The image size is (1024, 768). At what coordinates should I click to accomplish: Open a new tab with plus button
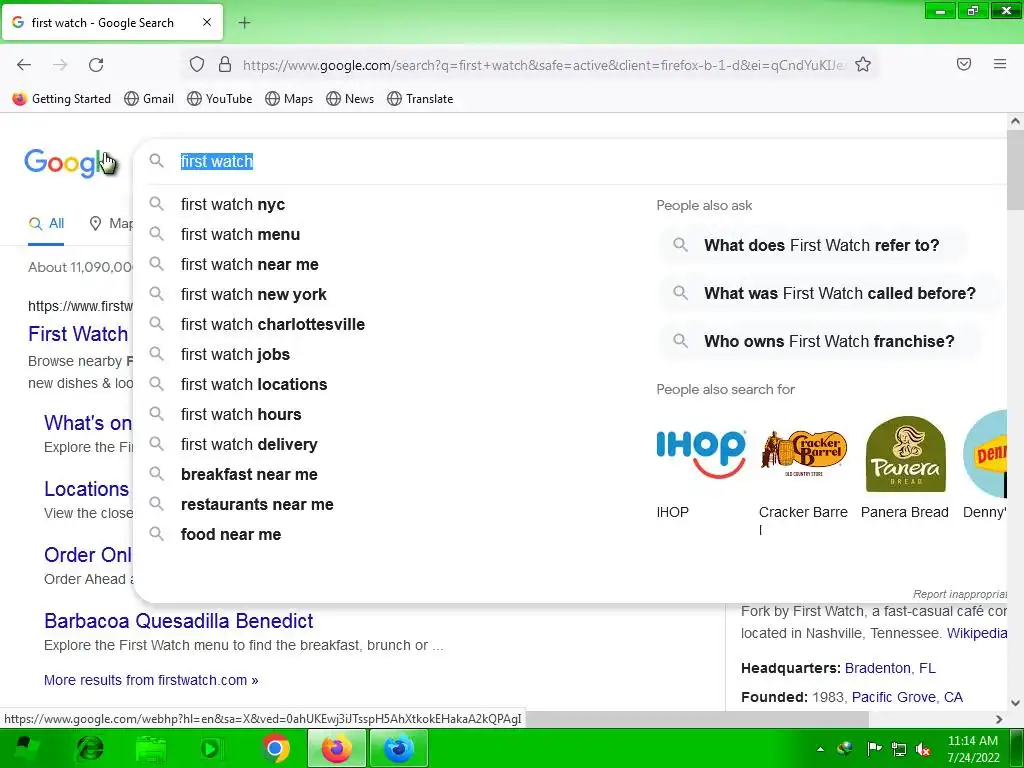coord(244,23)
